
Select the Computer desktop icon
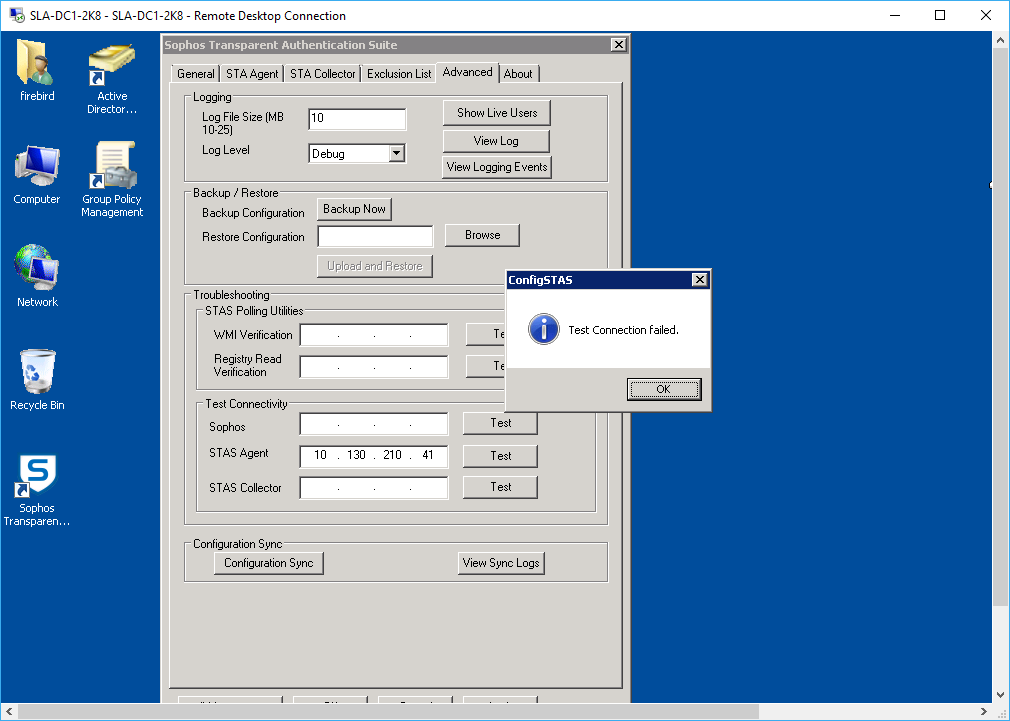(37, 174)
